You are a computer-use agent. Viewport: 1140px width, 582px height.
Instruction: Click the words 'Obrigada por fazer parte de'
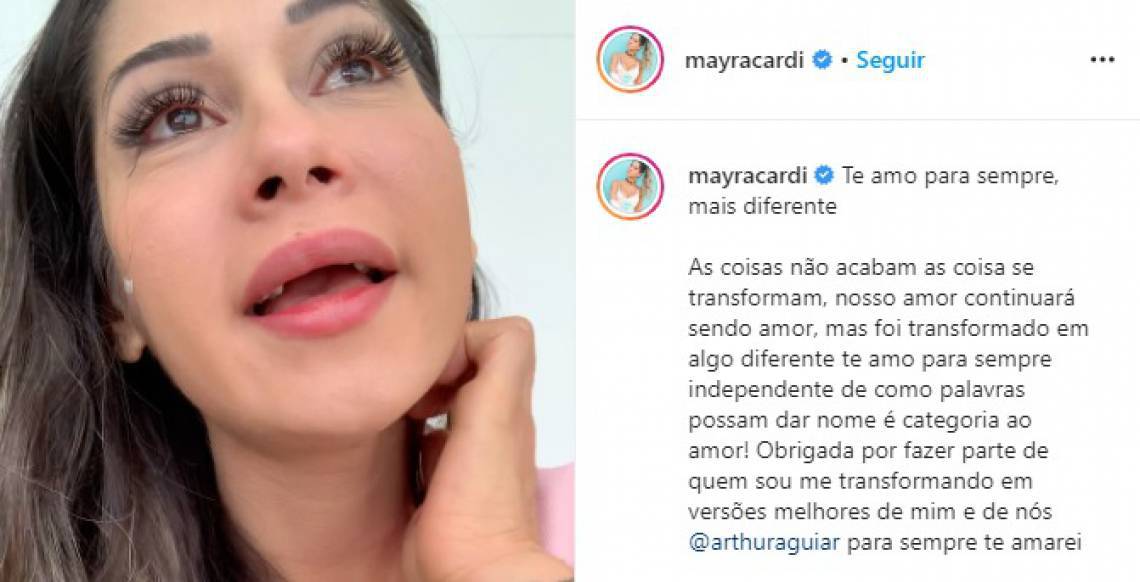pos(903,450)
